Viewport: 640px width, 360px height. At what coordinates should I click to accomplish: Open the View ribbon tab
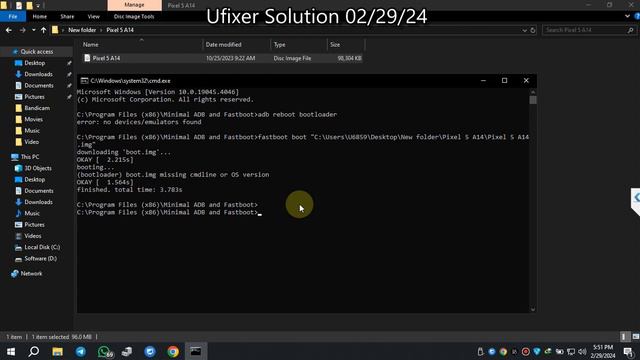93,16
